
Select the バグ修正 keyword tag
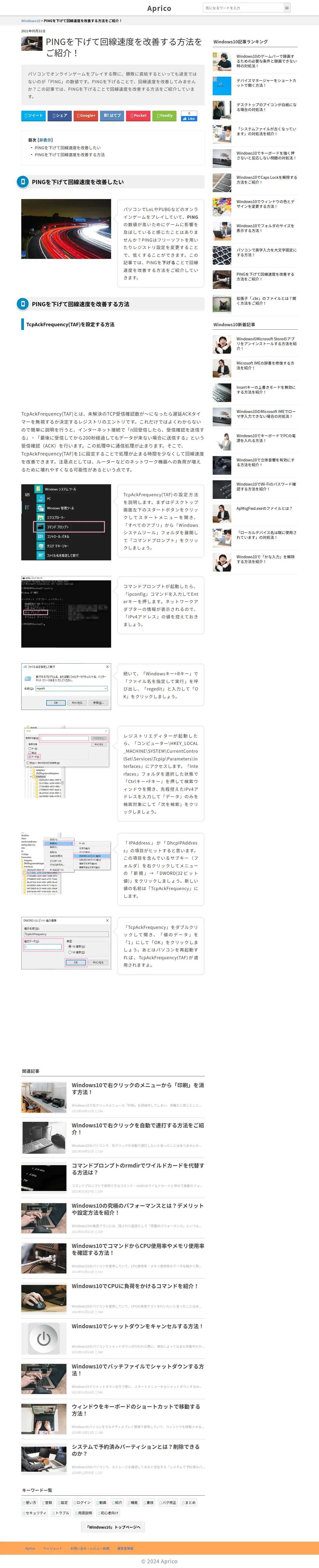point(168,1502)
